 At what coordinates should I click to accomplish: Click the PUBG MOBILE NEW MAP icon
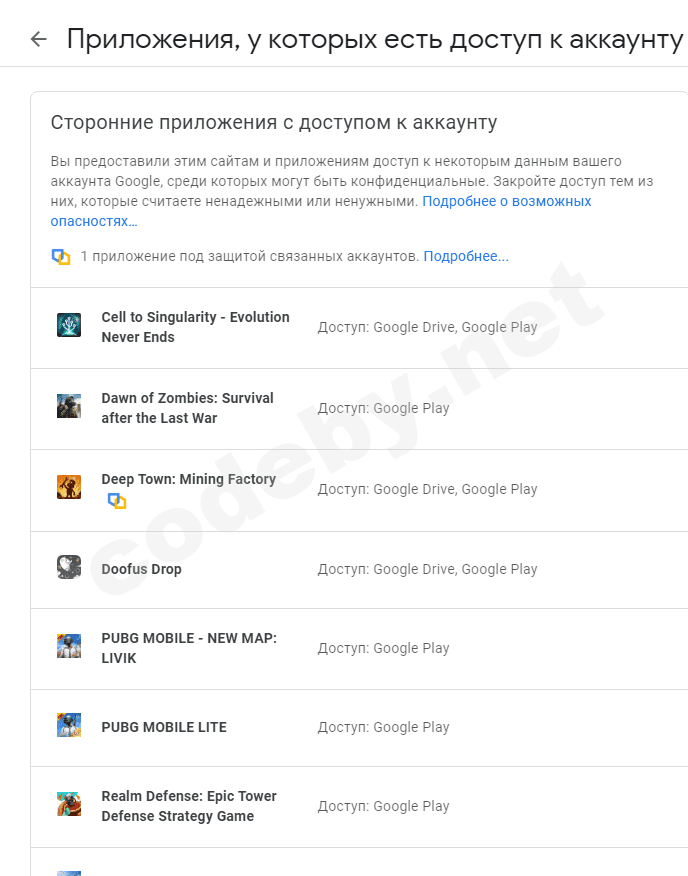pyautogui.click(x=69, y=646)
